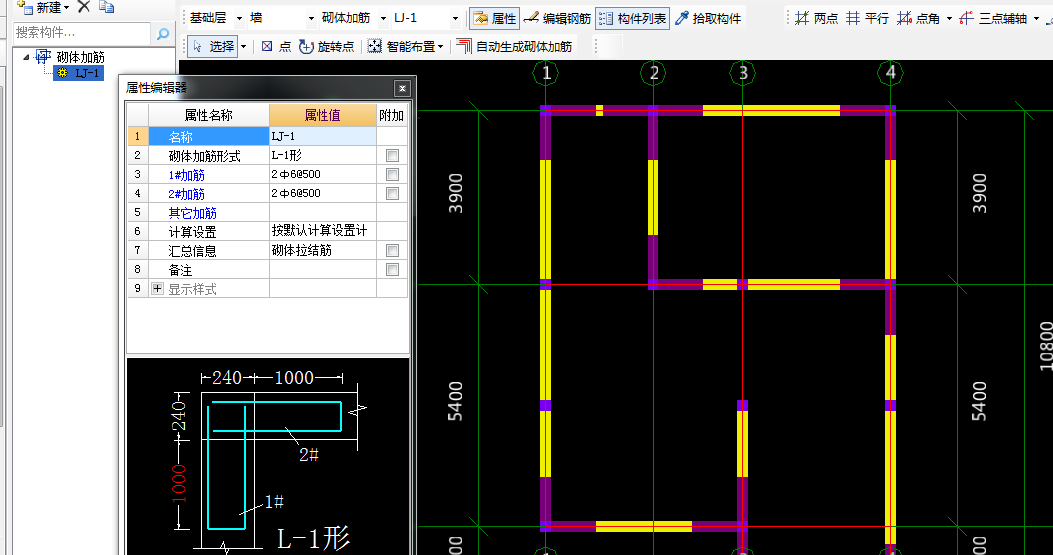1053x555 pixels.
Task: Click the 其它加筋 property link
Action: point(192,212)
